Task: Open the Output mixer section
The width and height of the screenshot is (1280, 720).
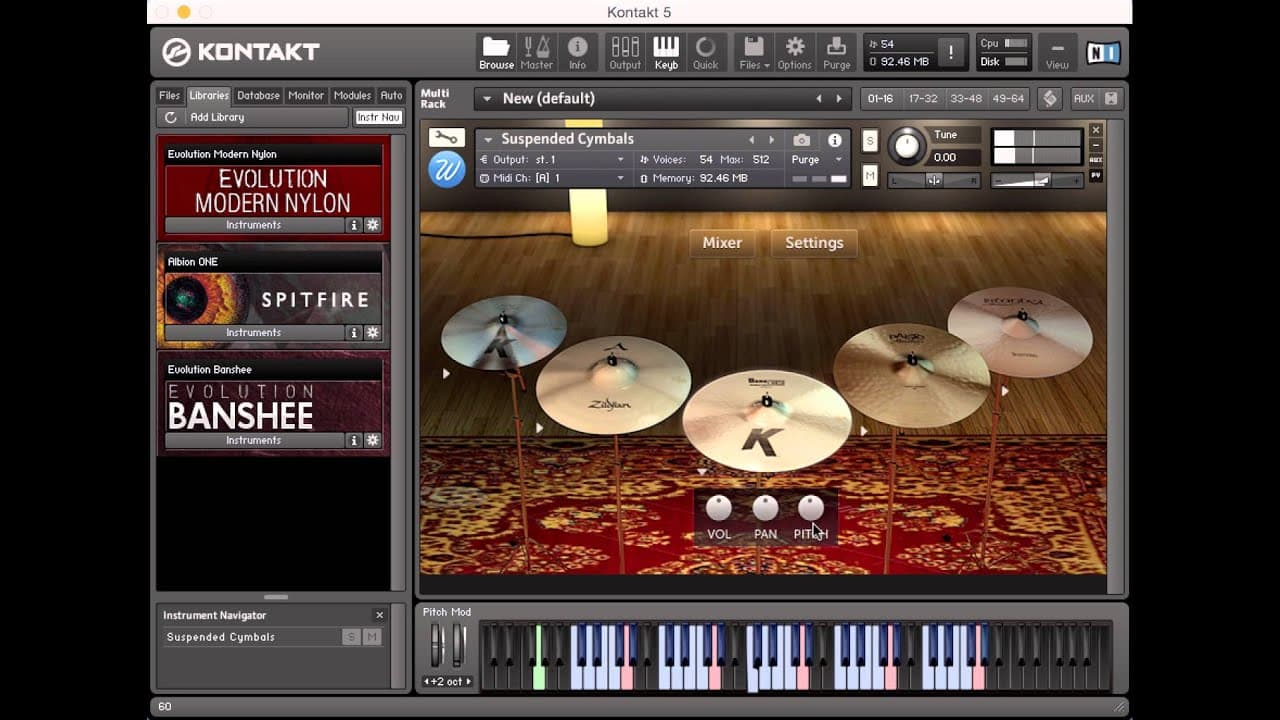Action: (625, 53)
